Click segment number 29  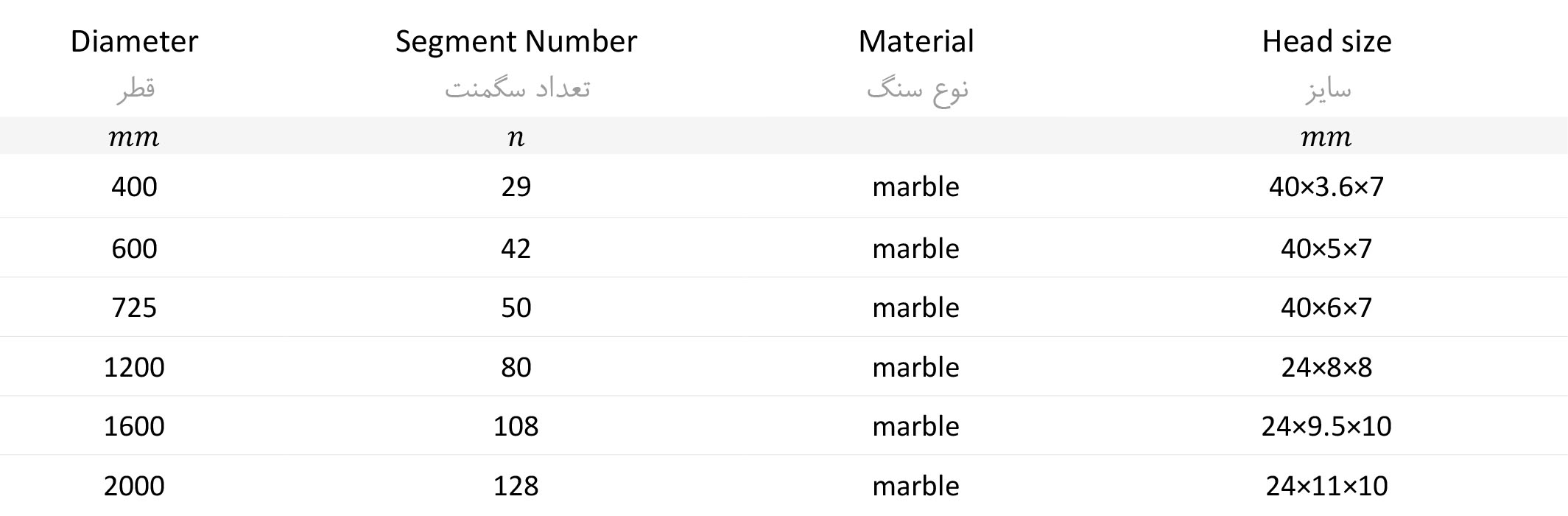(516, 186)
